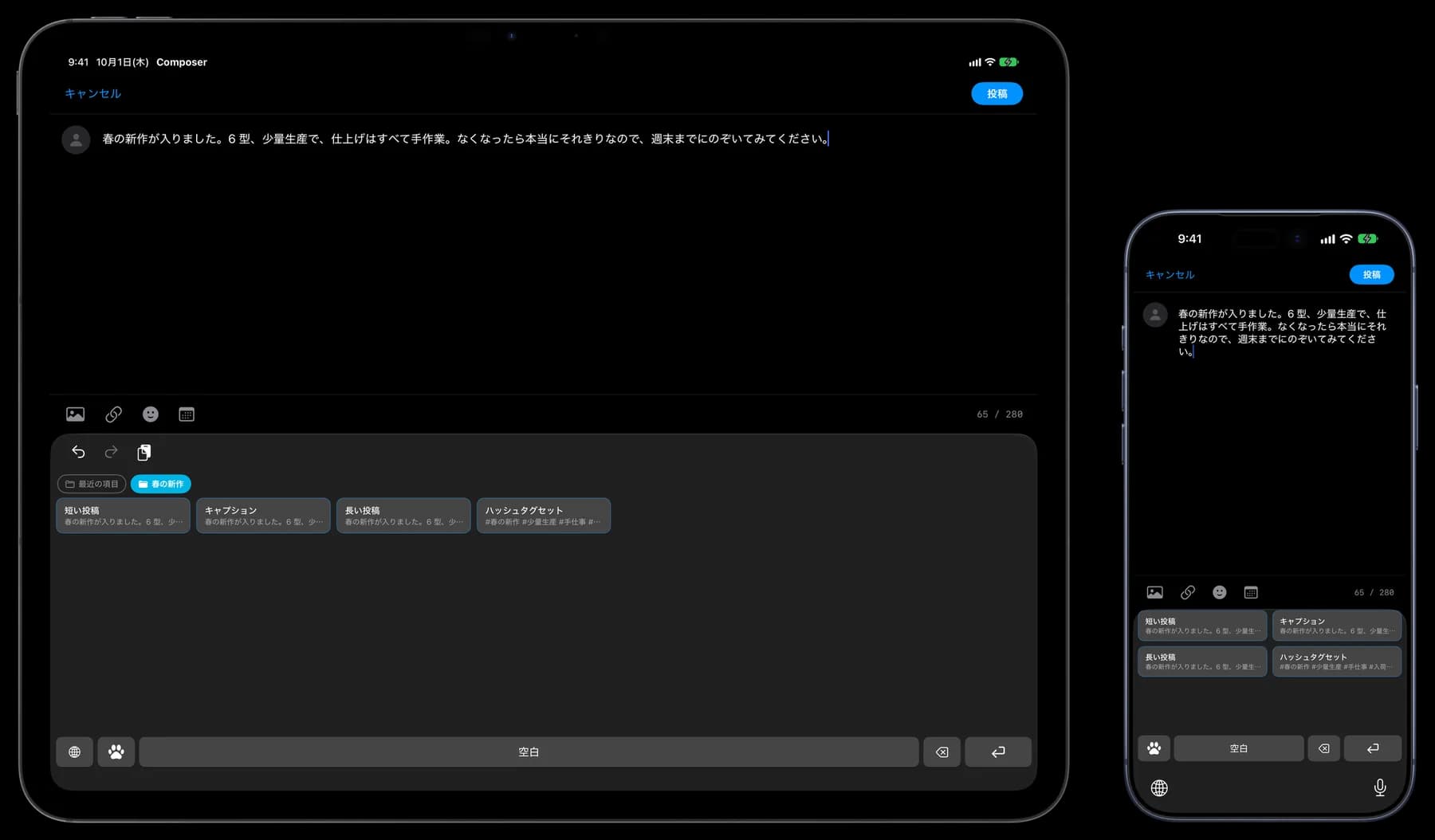The image size is (1435, 840).
Task: Open the calendar schedule icon on iPad
Action: [x=187, y=414]
